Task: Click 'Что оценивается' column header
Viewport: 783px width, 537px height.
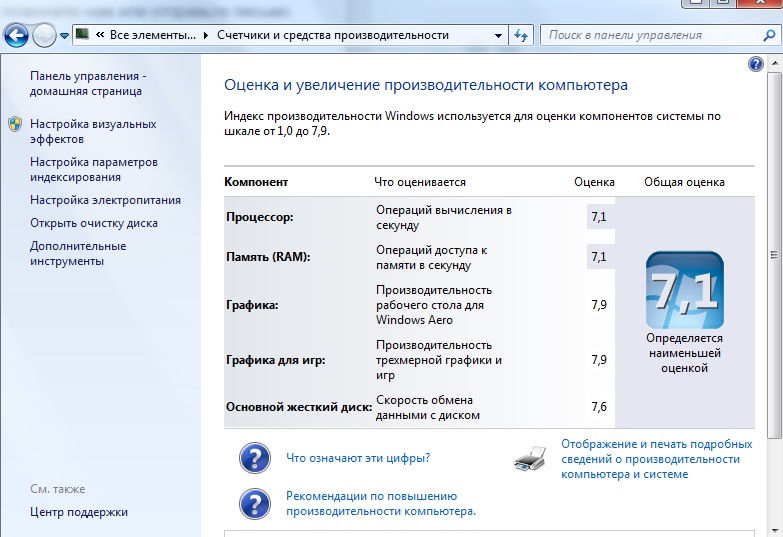Action: 420,182
